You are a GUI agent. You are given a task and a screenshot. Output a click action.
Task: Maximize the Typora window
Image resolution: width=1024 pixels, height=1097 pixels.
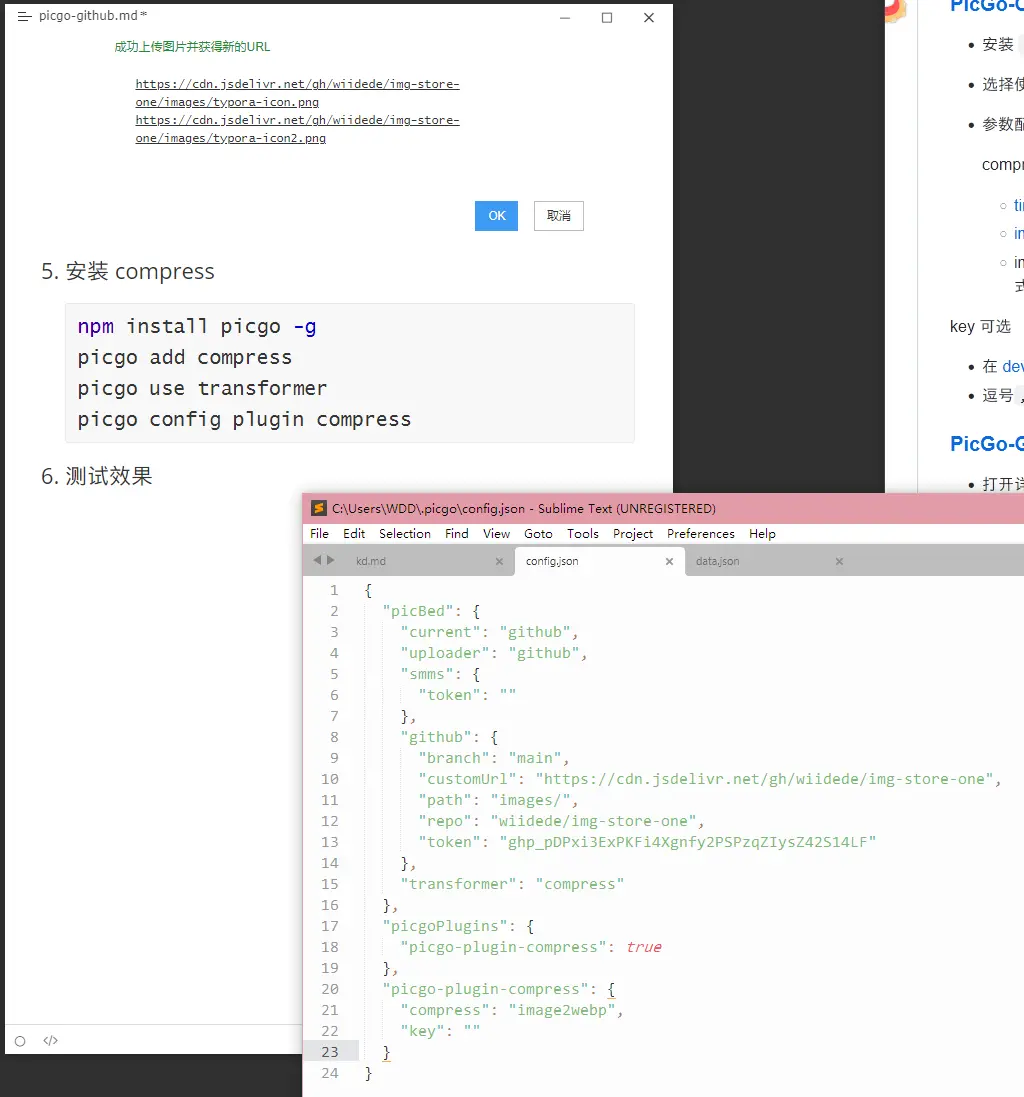(x=607, y=17)
